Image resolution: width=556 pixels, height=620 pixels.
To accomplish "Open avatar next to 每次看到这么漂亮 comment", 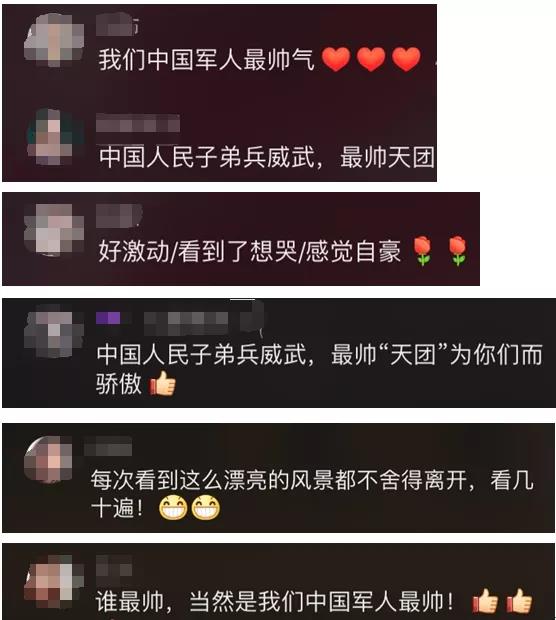I will click(49, 460).
